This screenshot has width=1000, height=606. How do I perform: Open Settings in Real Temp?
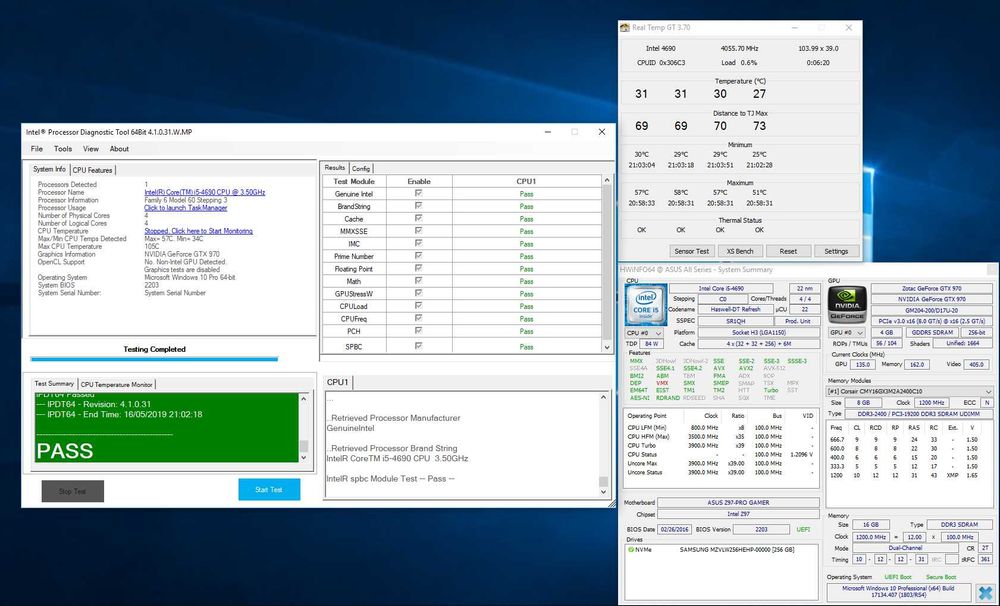coord(836,251)
